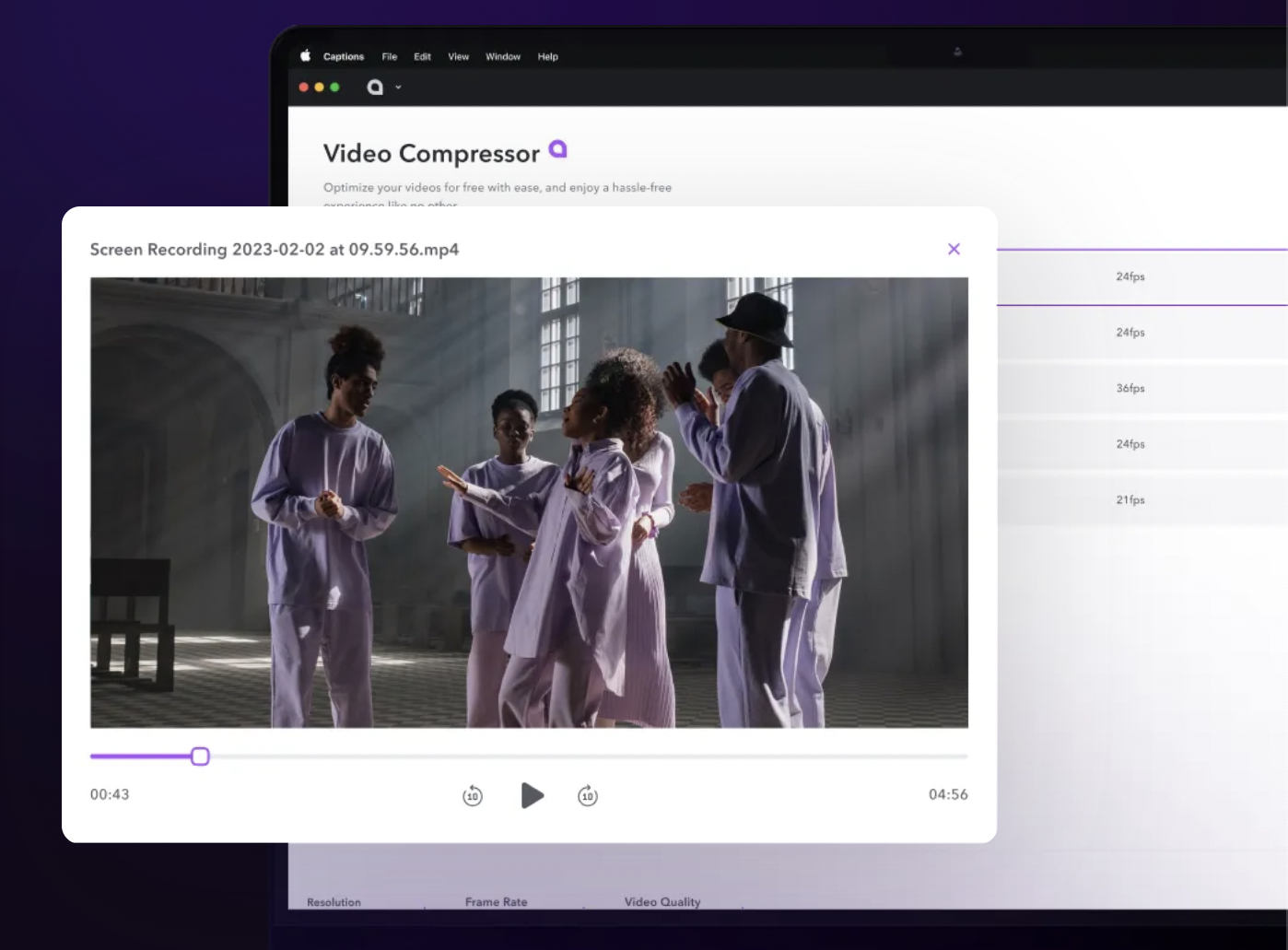Rewind the video 10 seconds

(x=472, y=795)
